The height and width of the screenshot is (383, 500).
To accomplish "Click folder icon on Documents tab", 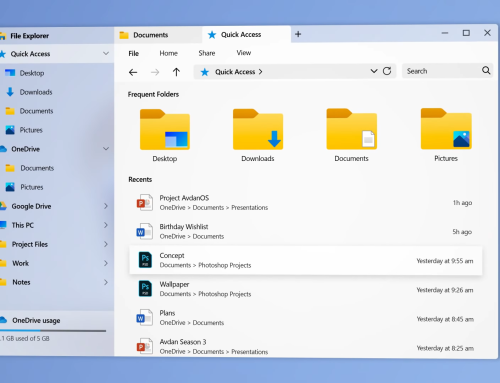I will coord(124,35).
